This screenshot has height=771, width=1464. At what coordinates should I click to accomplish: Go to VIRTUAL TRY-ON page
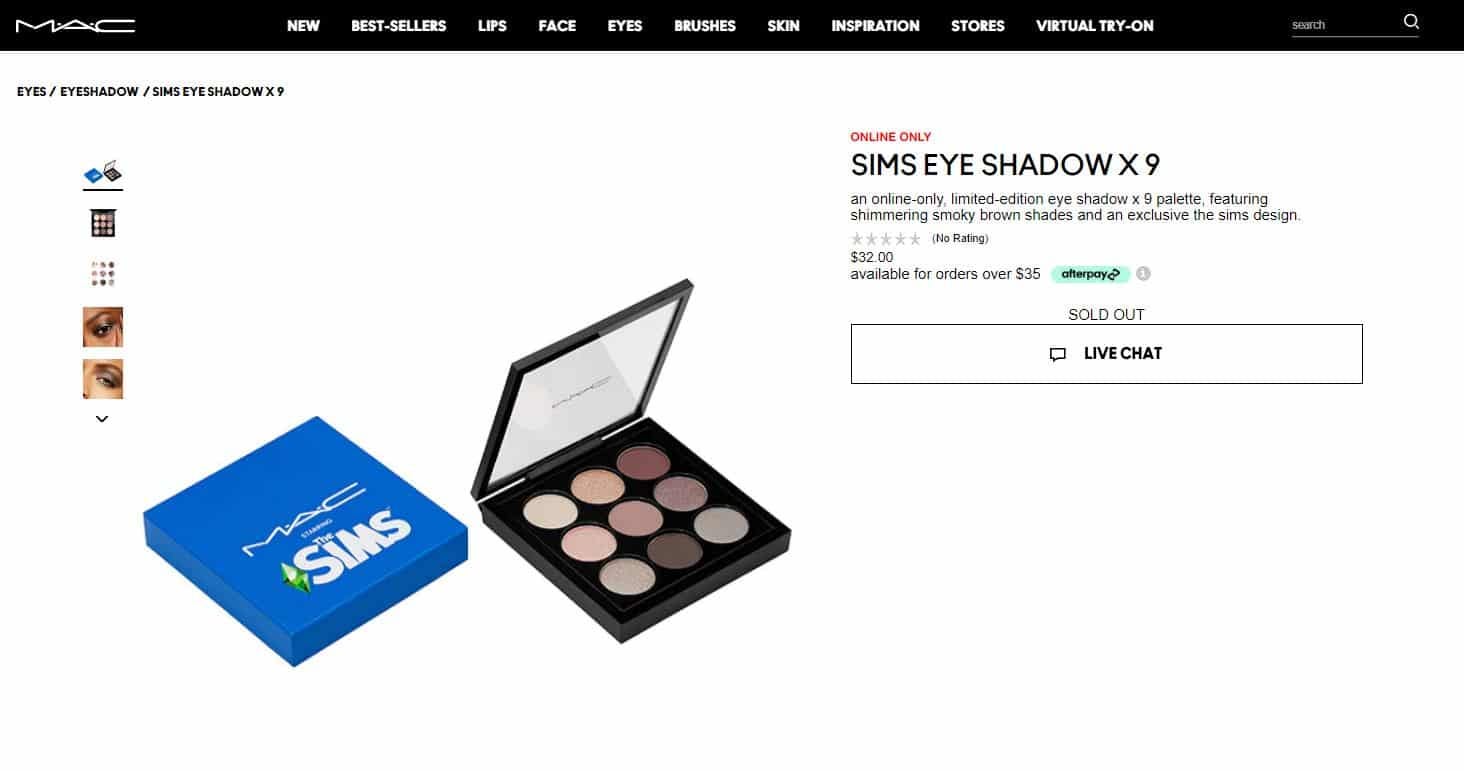[1095, 26]
